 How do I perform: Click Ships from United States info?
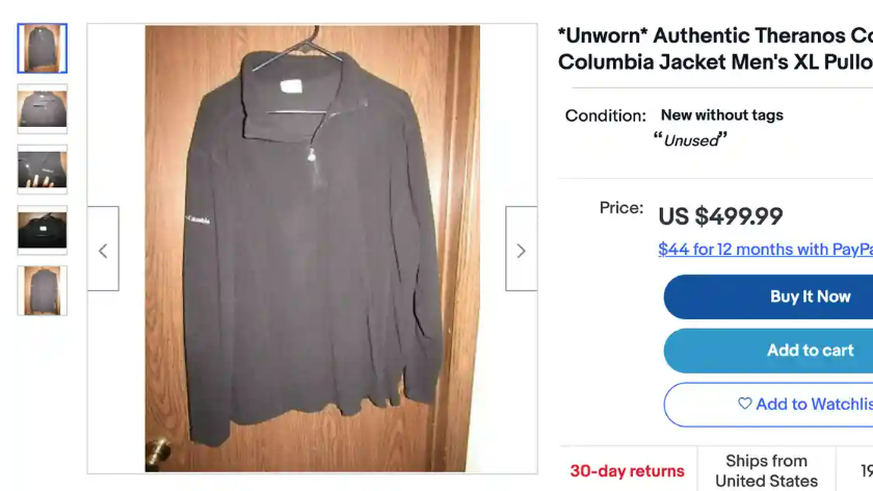tap(766, 470)
